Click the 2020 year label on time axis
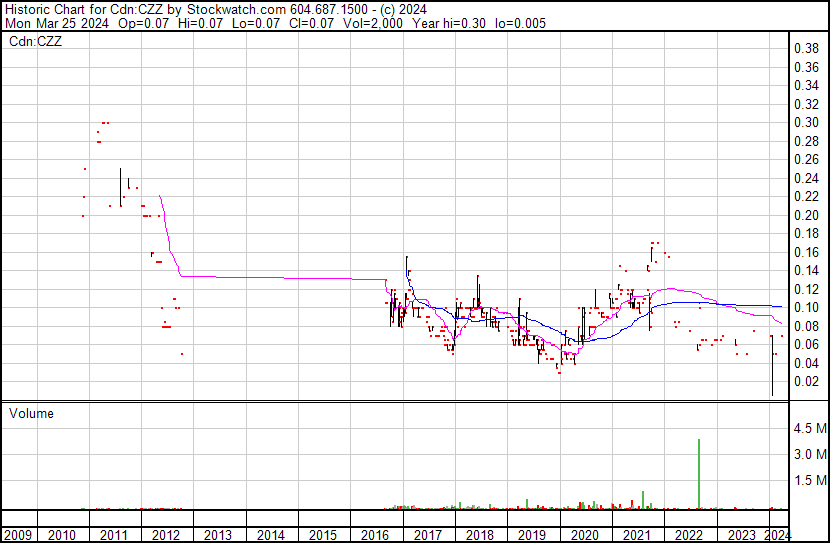The height and width of the screenshot is (543, 830). [x=584, y=535]
